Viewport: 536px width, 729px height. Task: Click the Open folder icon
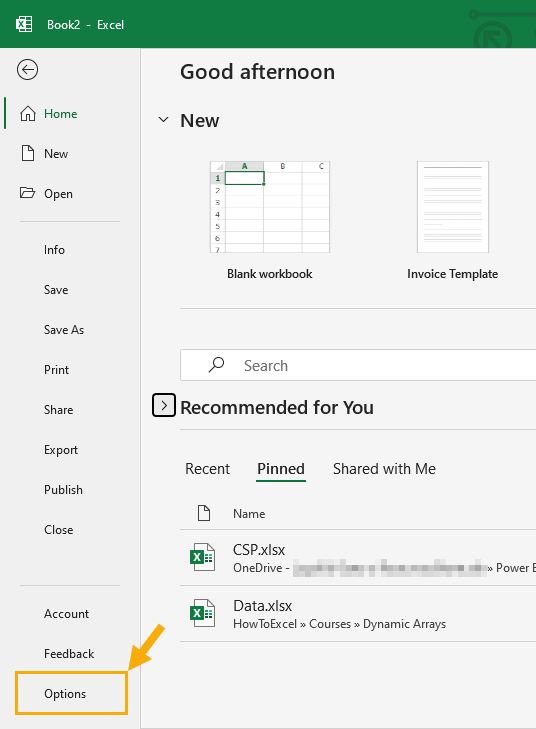coord(27,192)
